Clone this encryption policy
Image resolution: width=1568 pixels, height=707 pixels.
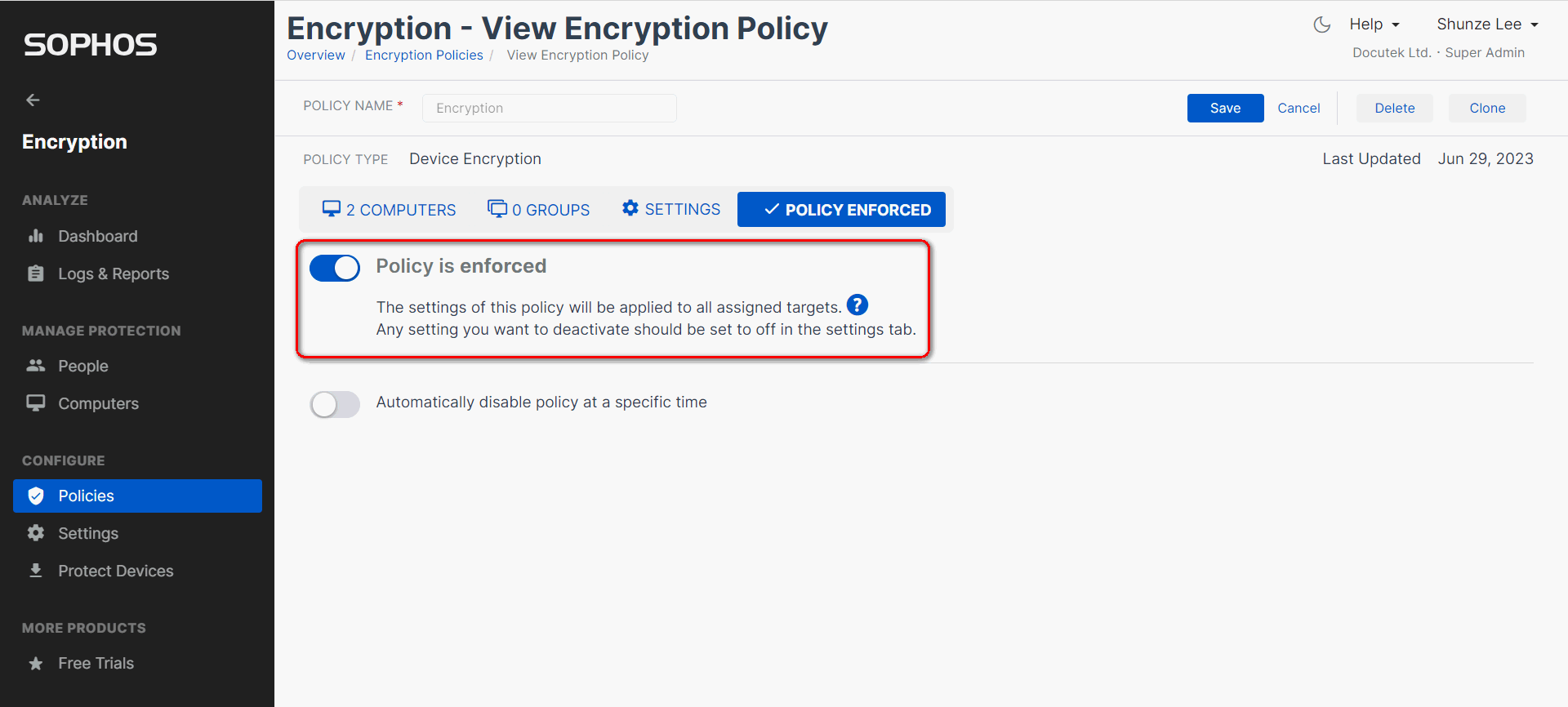tap(1487, 108)
